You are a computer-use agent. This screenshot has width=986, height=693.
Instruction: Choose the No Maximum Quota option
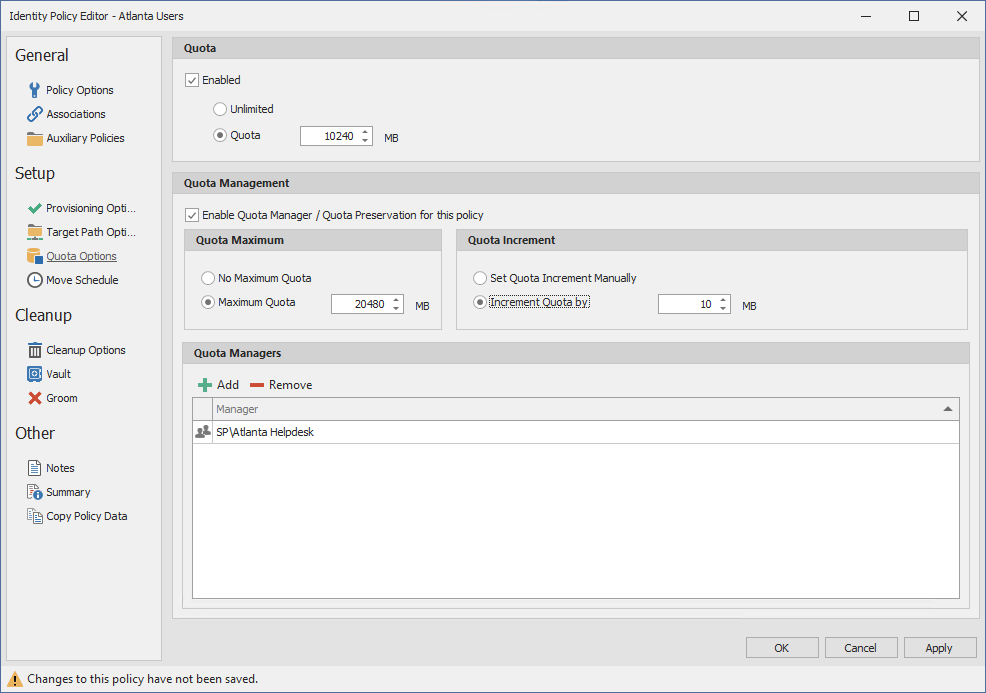(x=208, y=278)
